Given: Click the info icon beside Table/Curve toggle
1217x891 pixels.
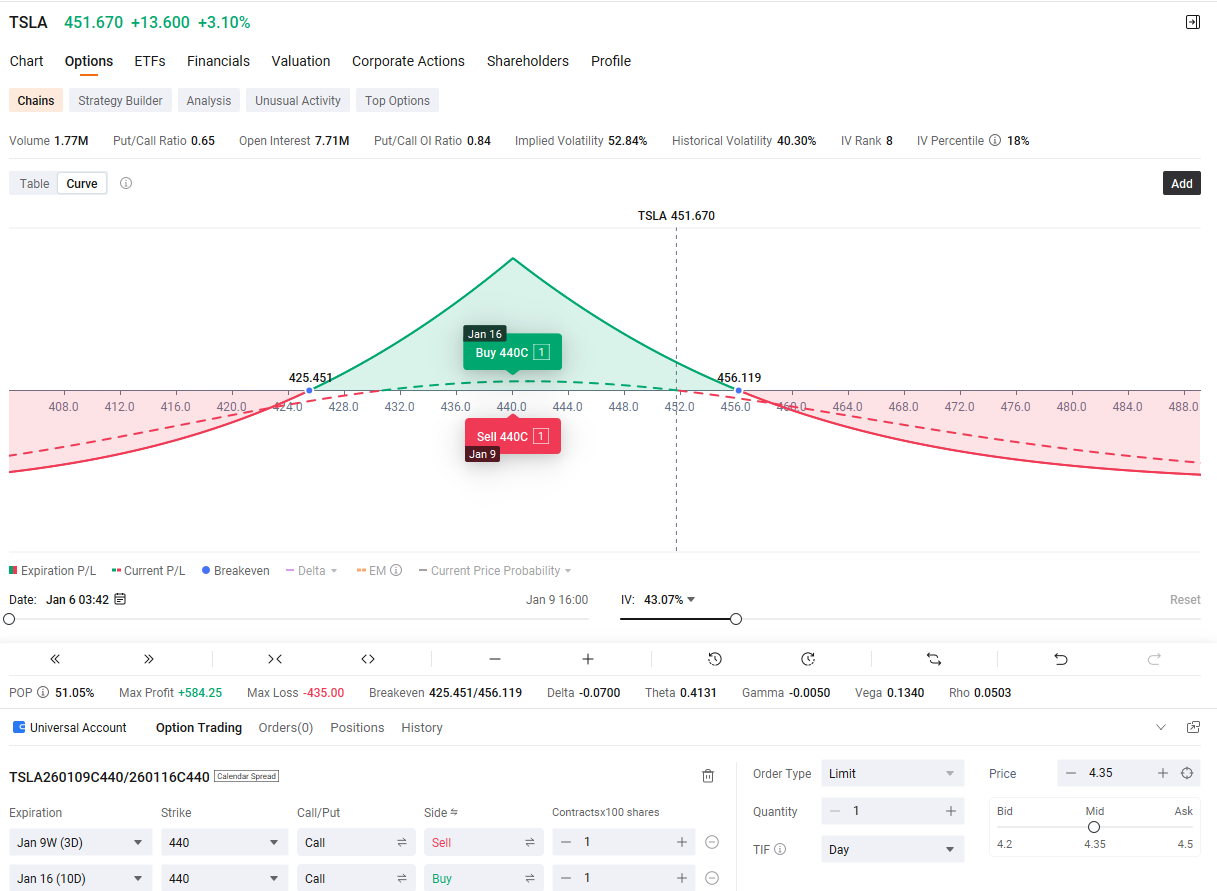Looking at the screenshot, I should coord(126,183).
